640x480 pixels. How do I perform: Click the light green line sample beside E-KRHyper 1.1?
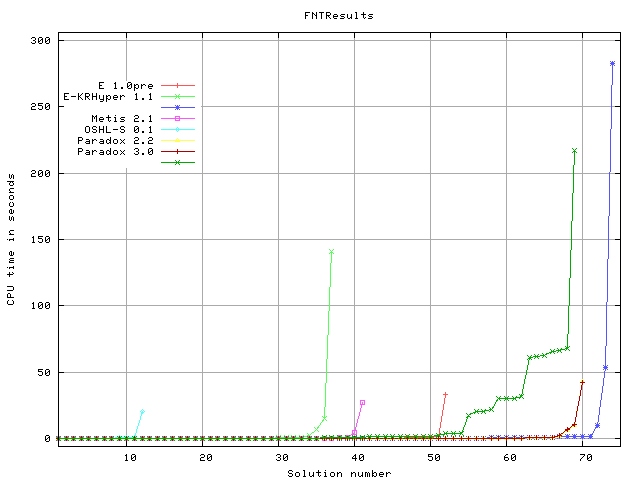click(x=178, y=97)
